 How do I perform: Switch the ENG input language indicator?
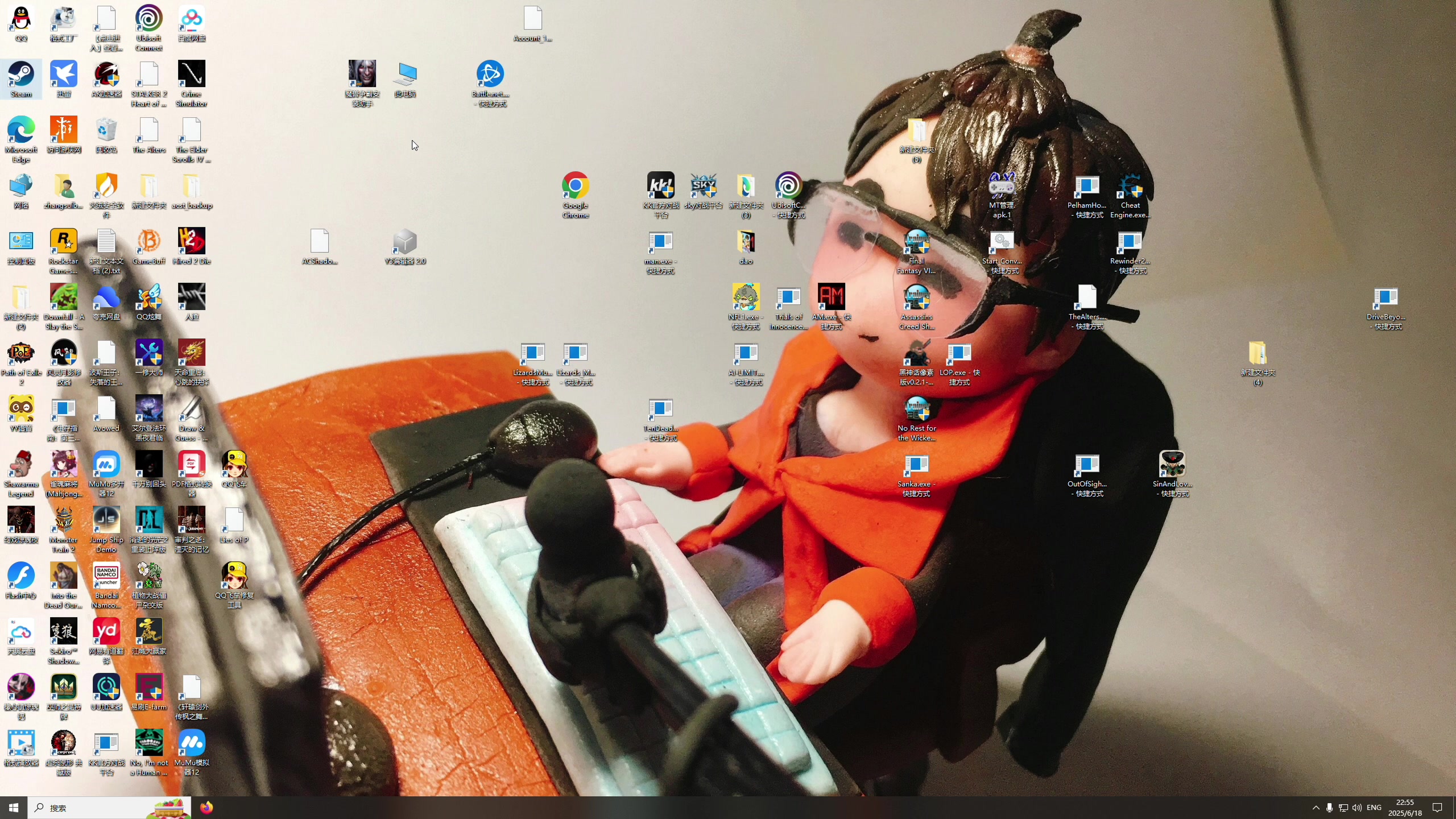click(x=1374, y=808)
